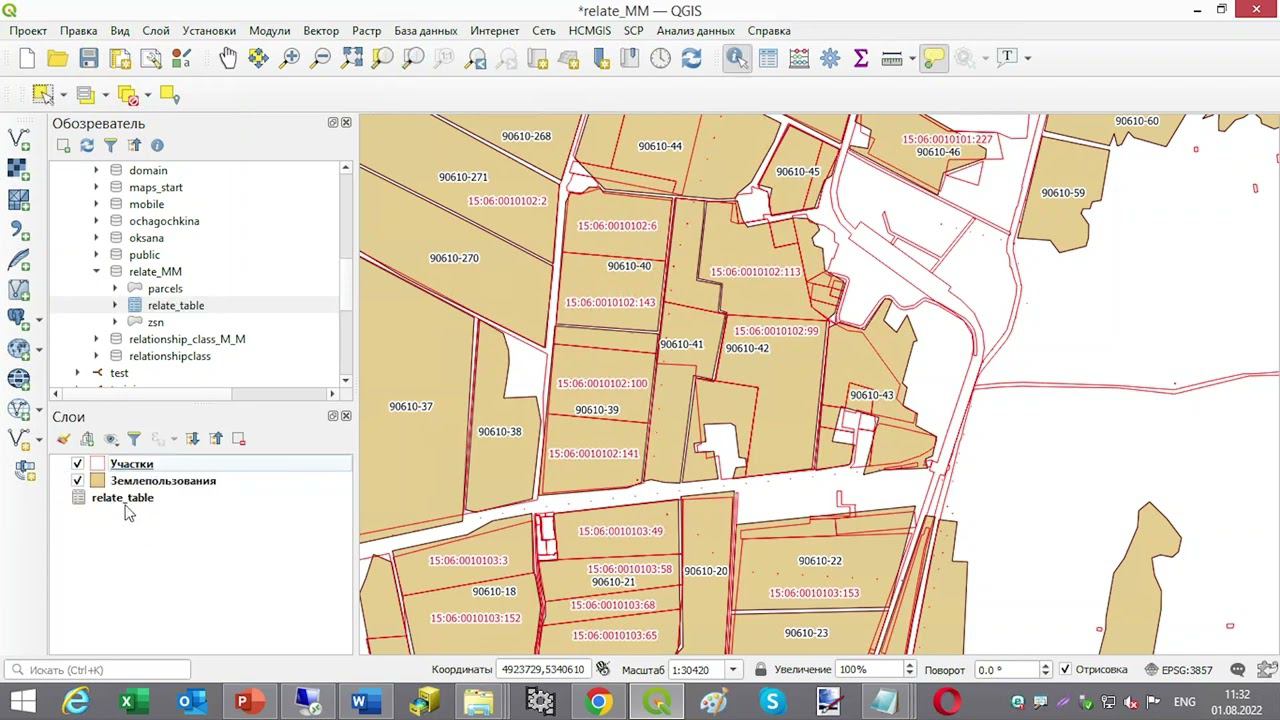Click filter icon in Layers panel
This screenshot has width=1280, height=720.
click(134, 439)
